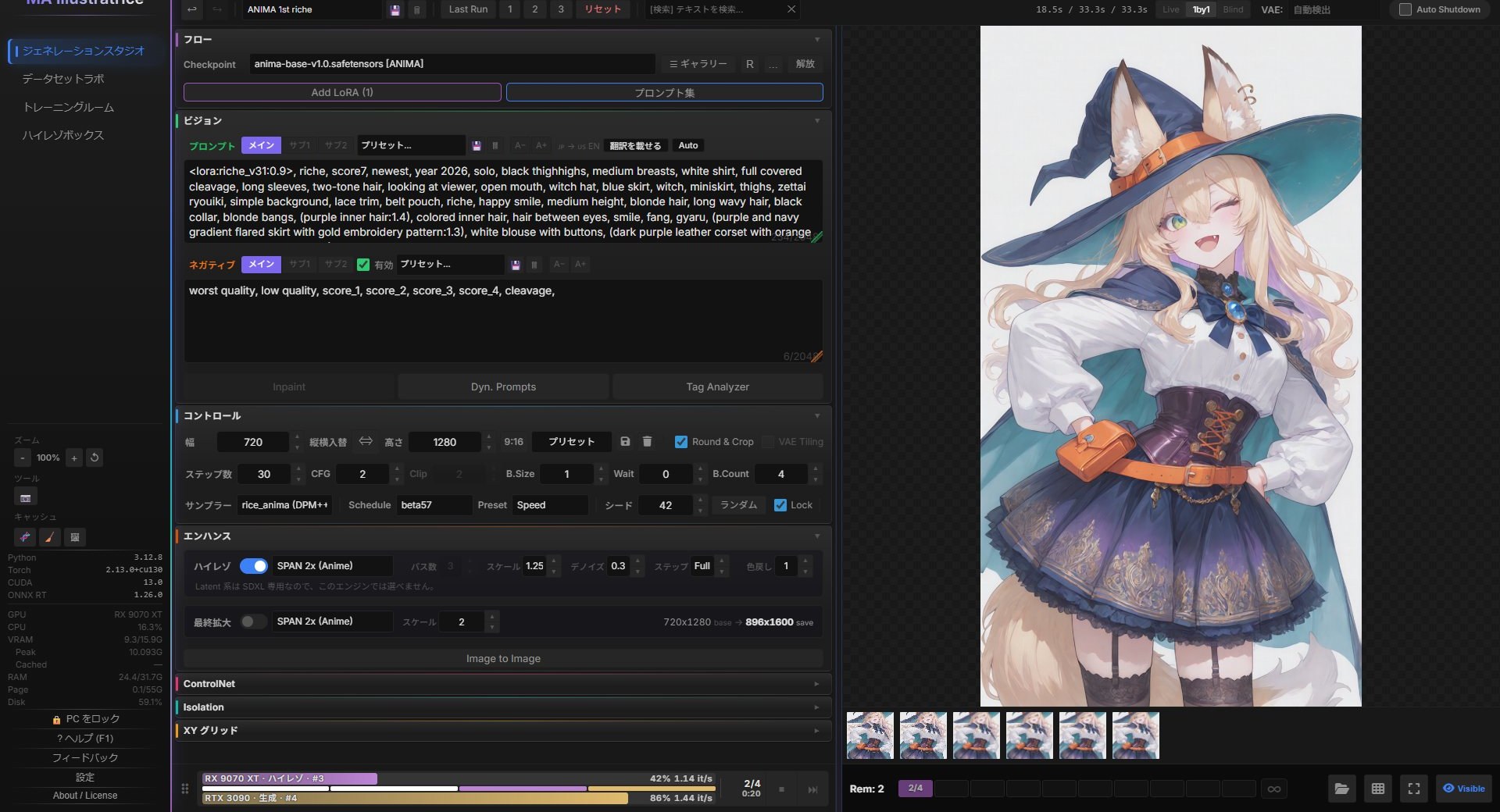Skip to next job in queue
Screen dimensions: 1500x812
click(x=812, y=789)
